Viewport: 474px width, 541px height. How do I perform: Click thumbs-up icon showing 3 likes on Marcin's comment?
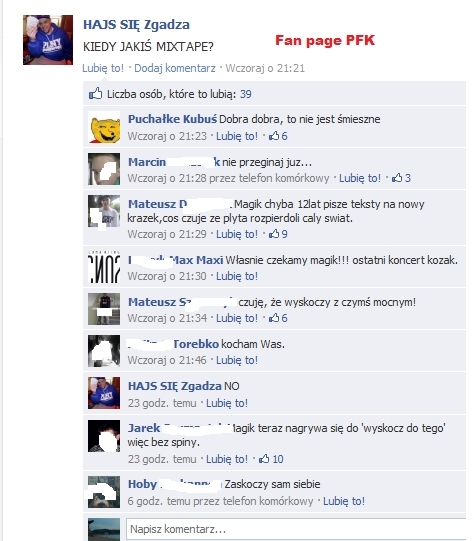[x=397, y=178]
